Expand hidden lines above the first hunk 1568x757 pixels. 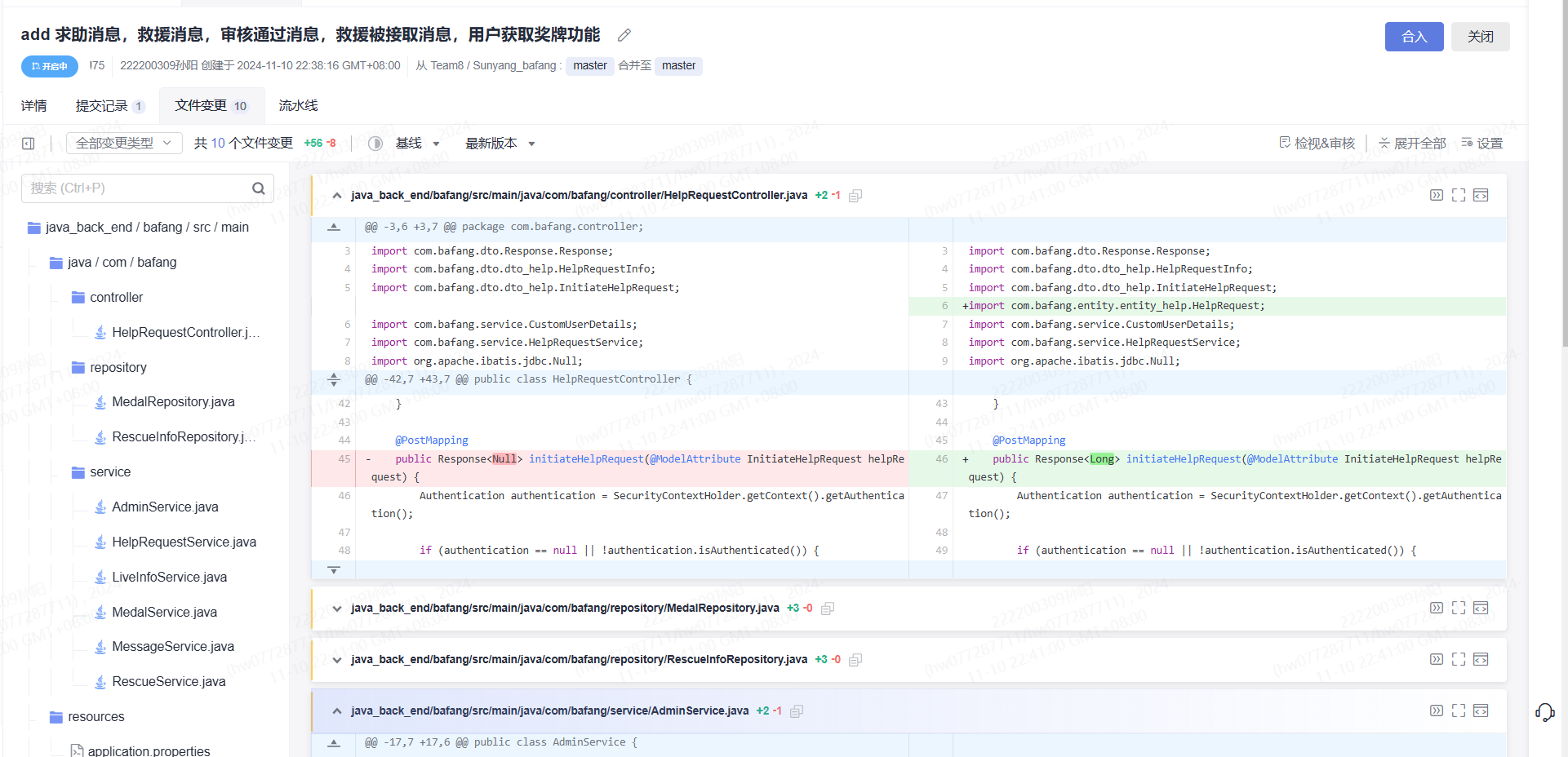coord(334,227)
